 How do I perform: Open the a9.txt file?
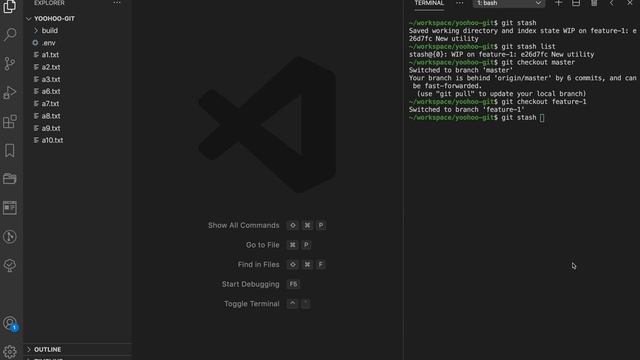[51, 128]
